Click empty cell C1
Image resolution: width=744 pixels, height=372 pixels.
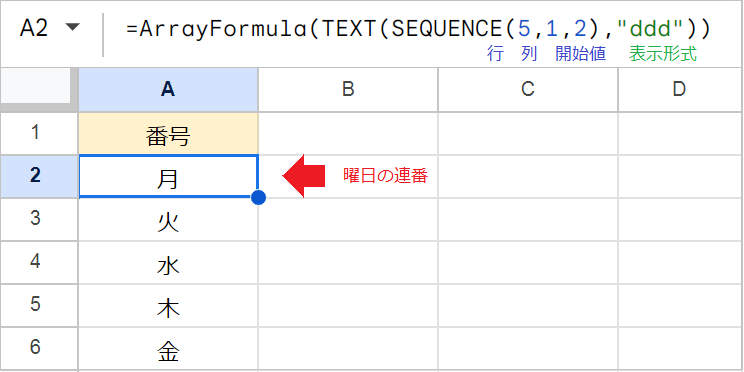click(528, 133)
